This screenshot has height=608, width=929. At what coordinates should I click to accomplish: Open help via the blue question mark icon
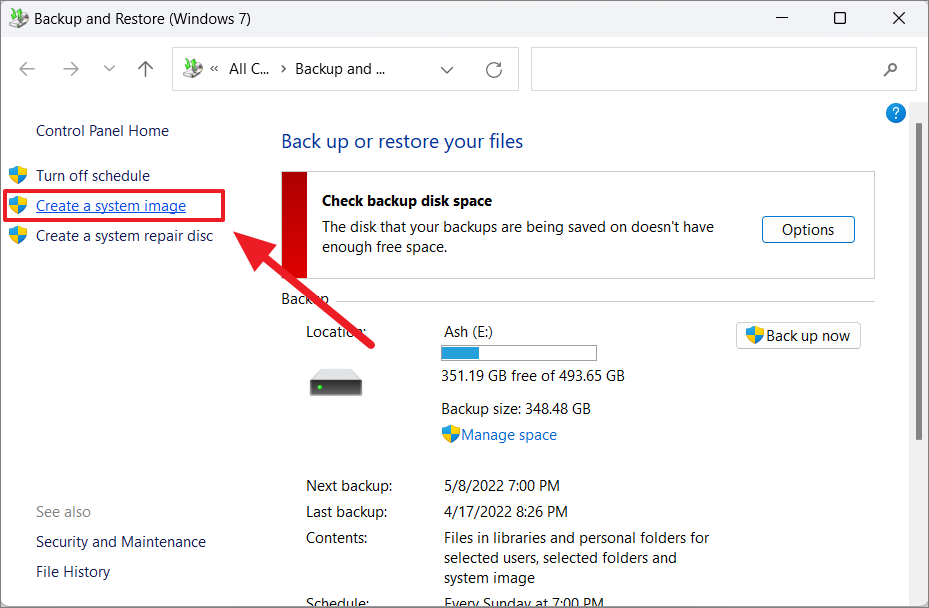895,113
